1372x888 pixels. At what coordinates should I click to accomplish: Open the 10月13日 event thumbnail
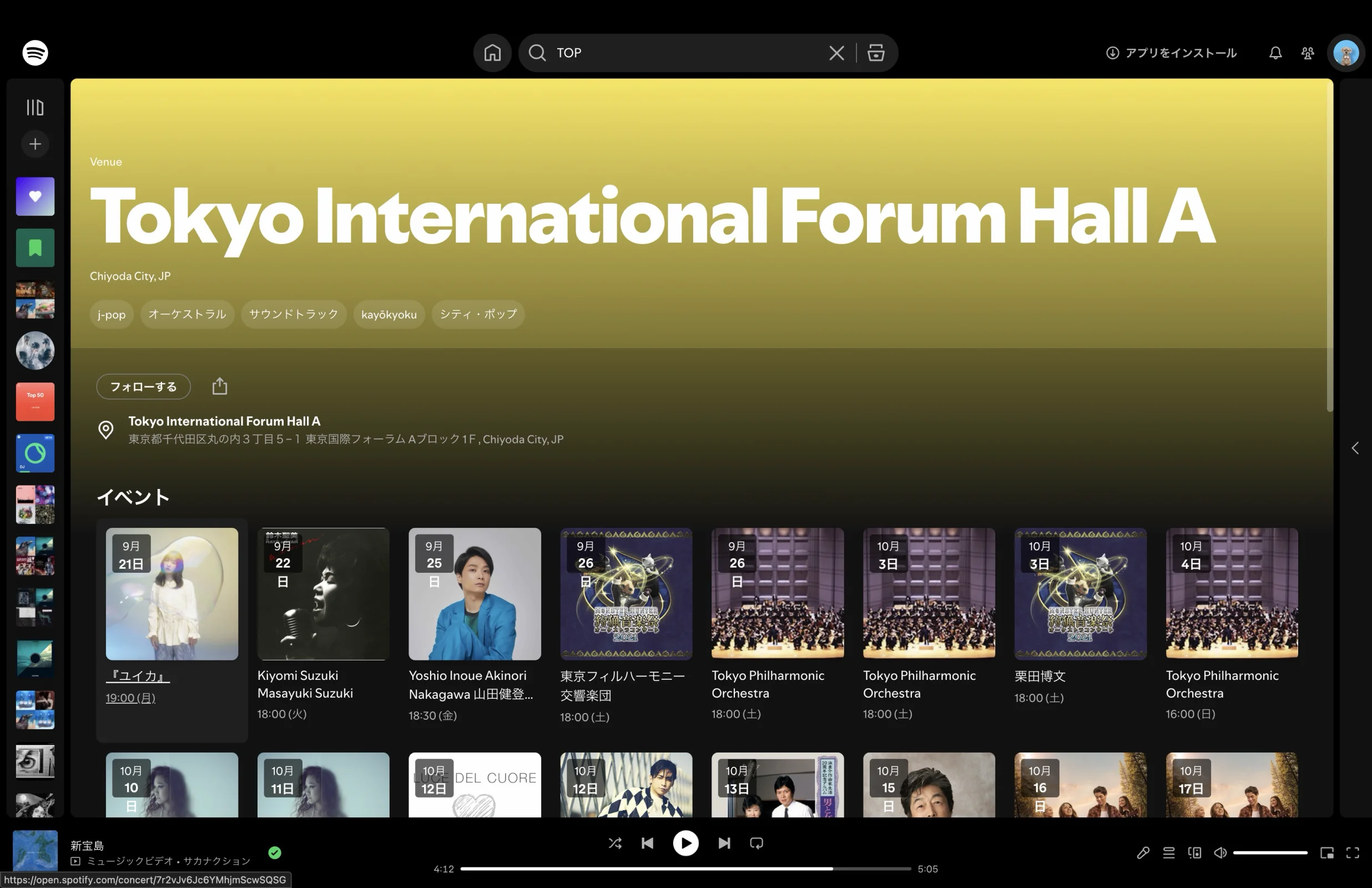(778, 785)
